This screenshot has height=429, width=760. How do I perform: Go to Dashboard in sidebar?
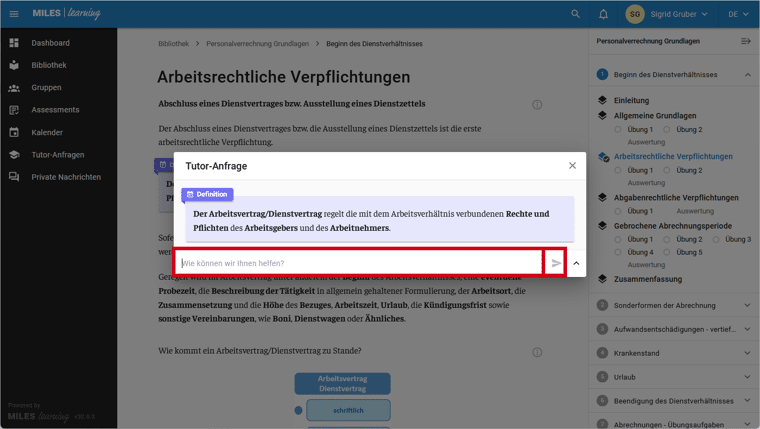click(50, 43)
